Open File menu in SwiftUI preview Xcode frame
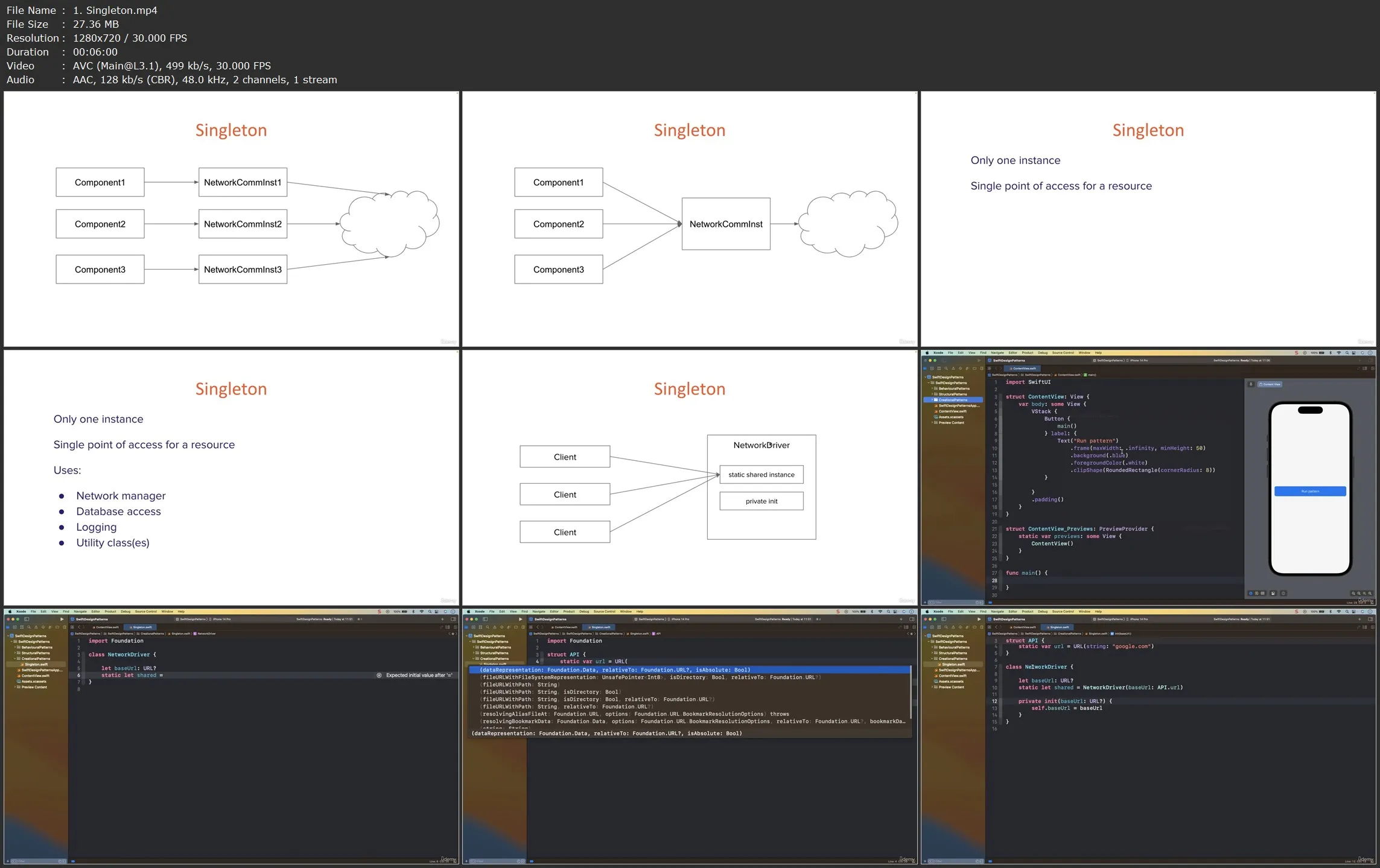This screenshot has height=868, width=1380. [950, 353]
